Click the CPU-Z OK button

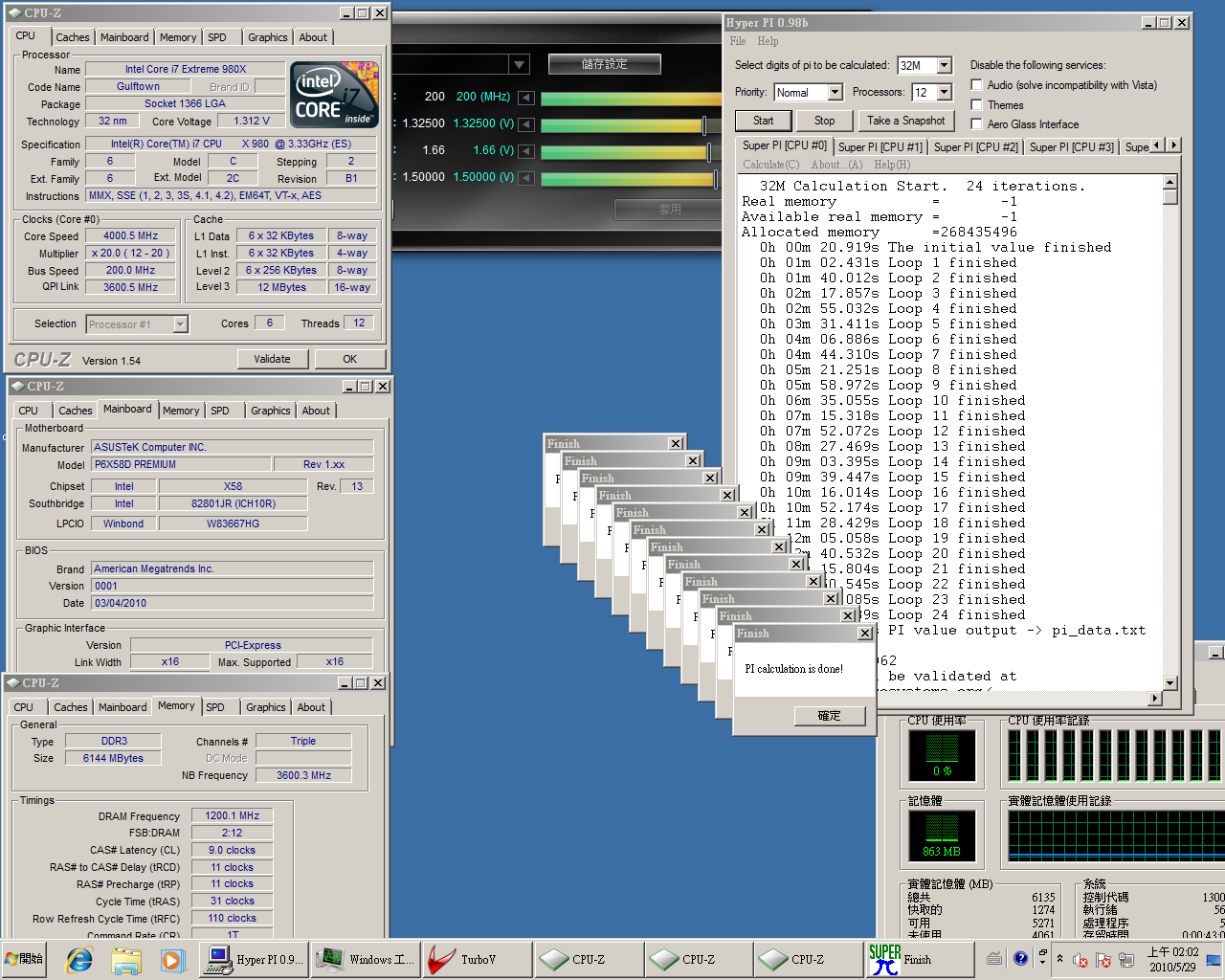click(349, 359)
